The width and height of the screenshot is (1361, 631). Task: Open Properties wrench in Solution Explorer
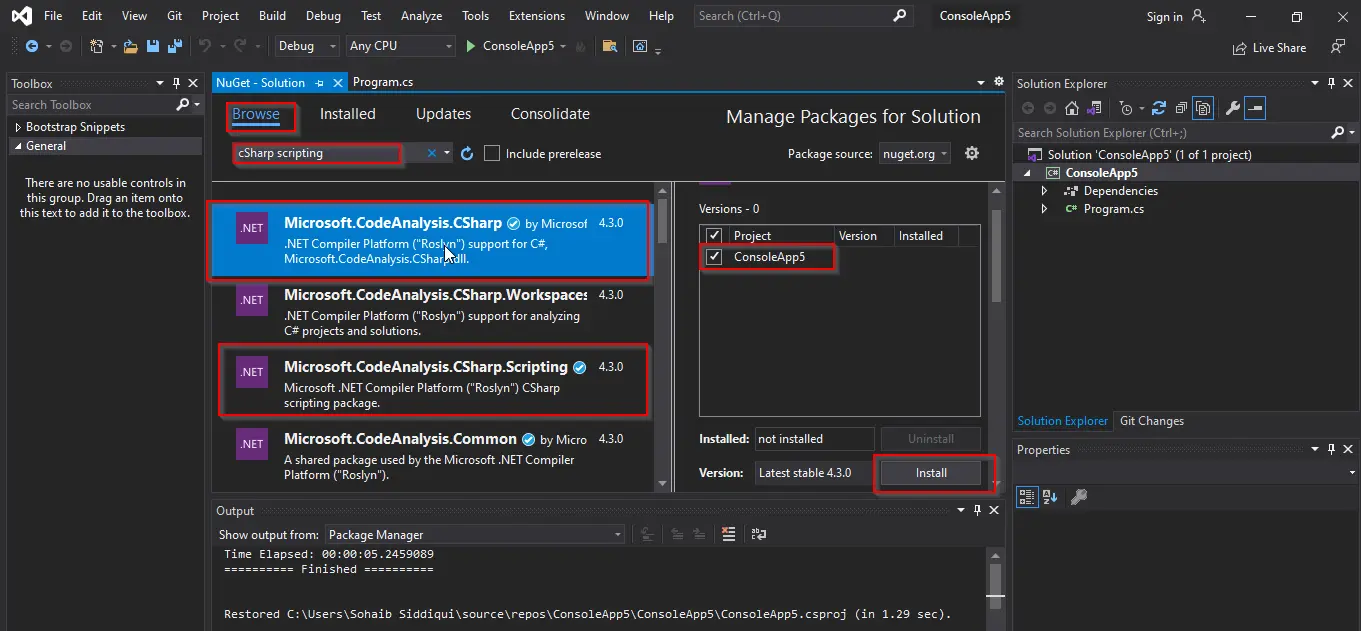click(1233, 108)
